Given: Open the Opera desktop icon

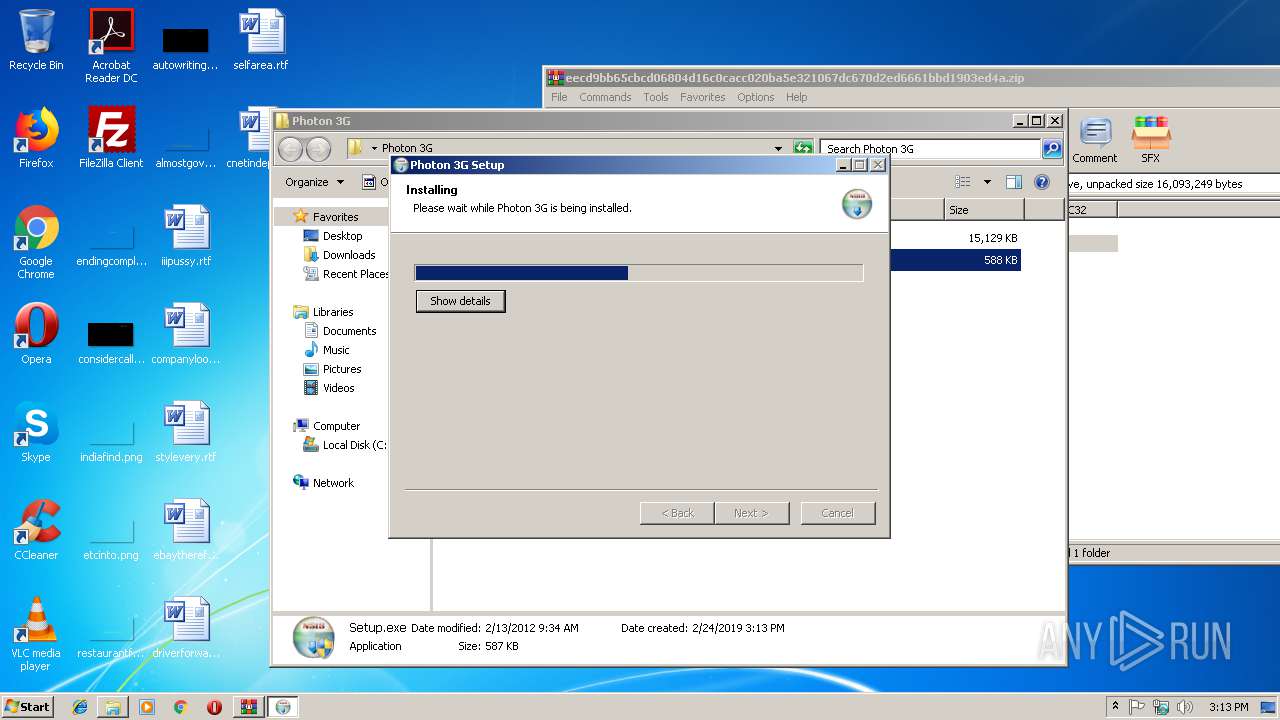Looking at the screenshot, I should click(x=36, y=334).
